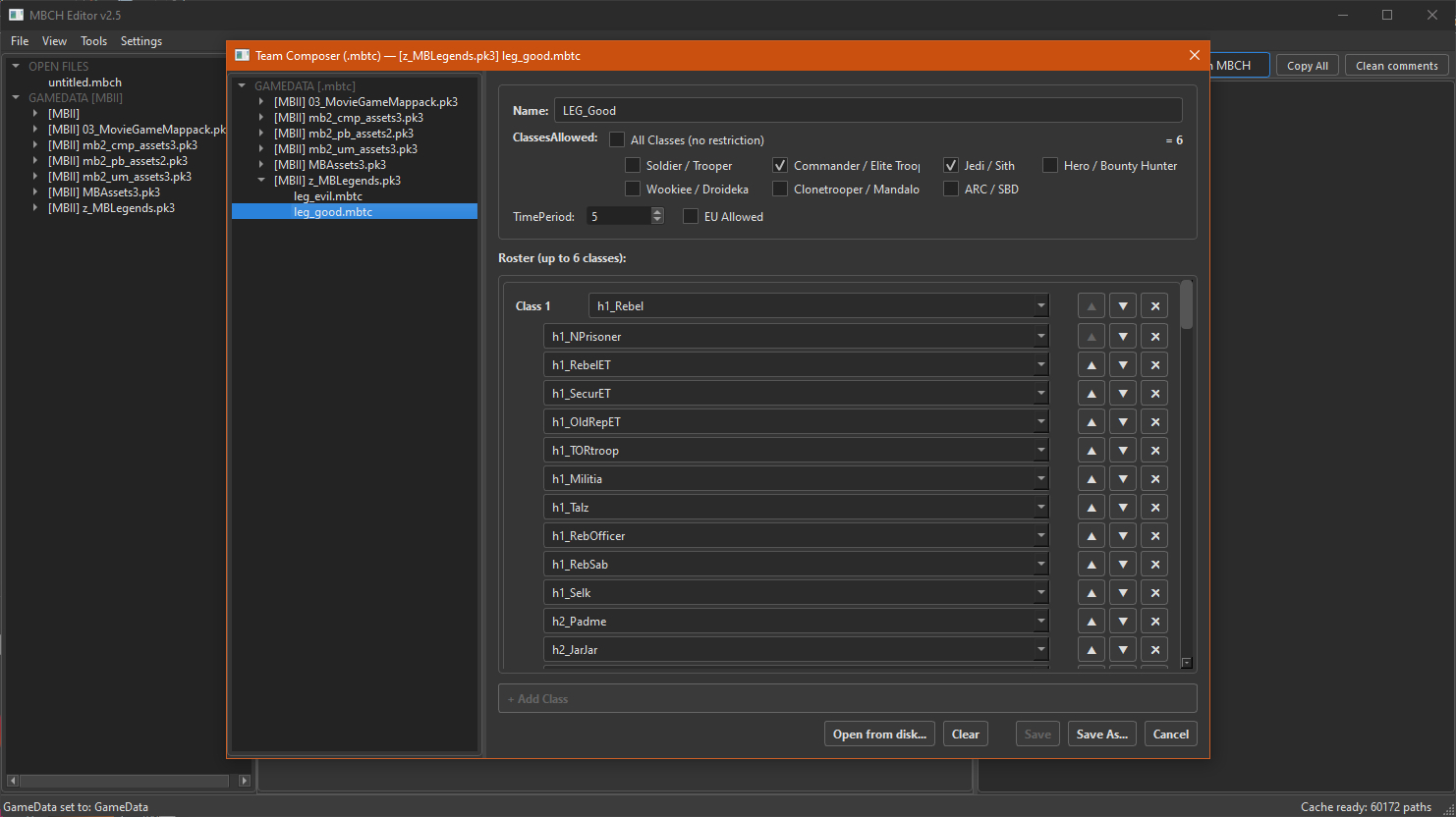The height and width of the screenshot is (817, 1456).
Task: Remove the h1_NPrisoner entry
Action: click(x=1155, y=336)
